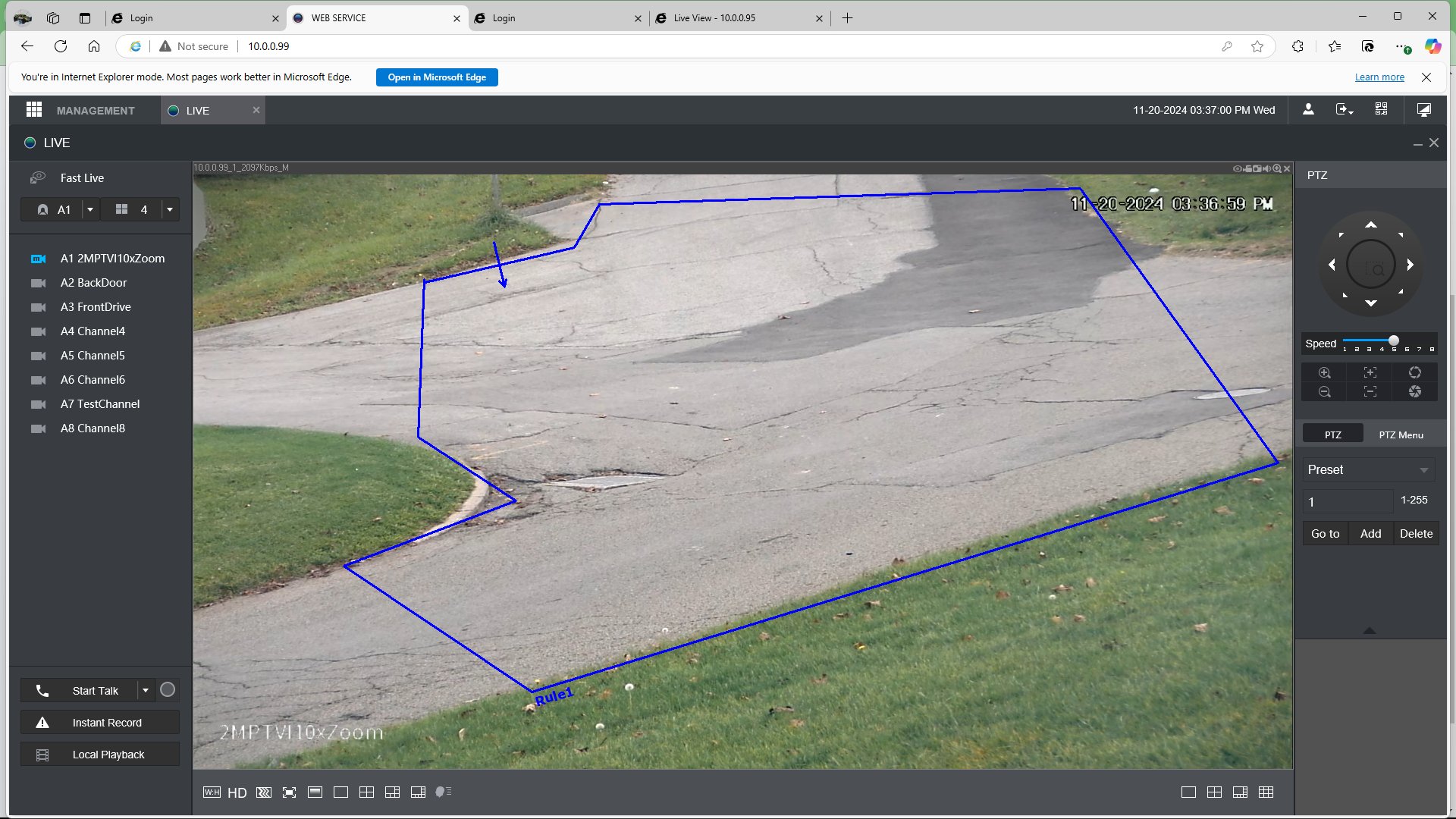Click the logout icon in header

tap(1345, 110)
